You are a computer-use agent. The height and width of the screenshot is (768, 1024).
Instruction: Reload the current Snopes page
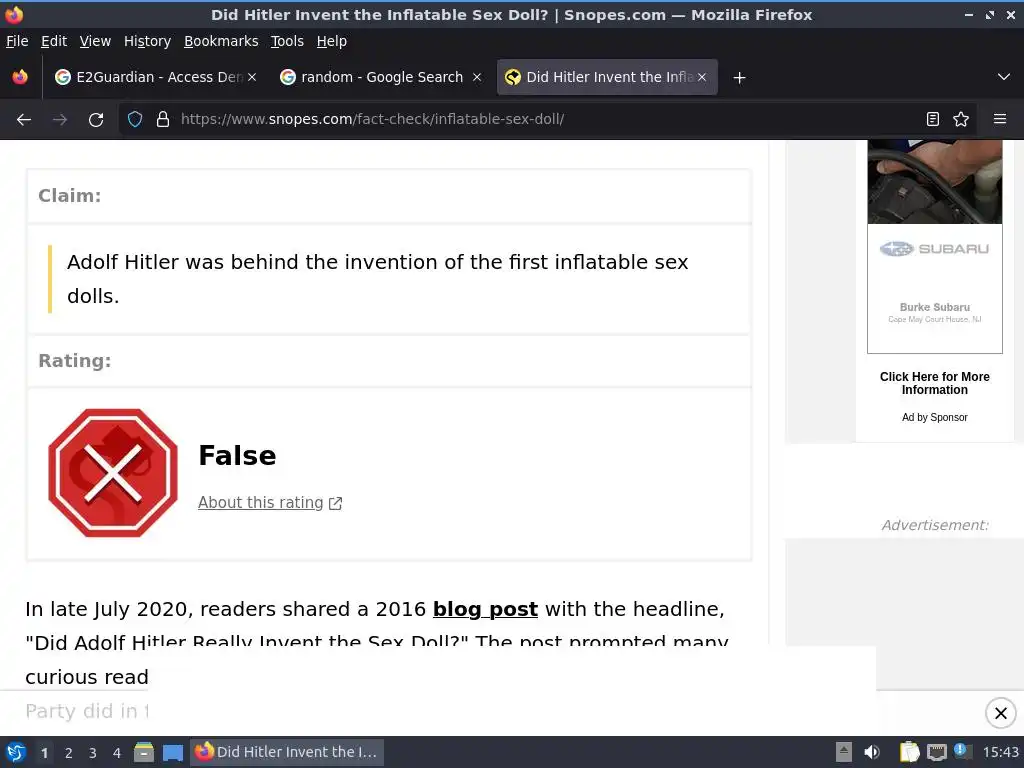96,120
